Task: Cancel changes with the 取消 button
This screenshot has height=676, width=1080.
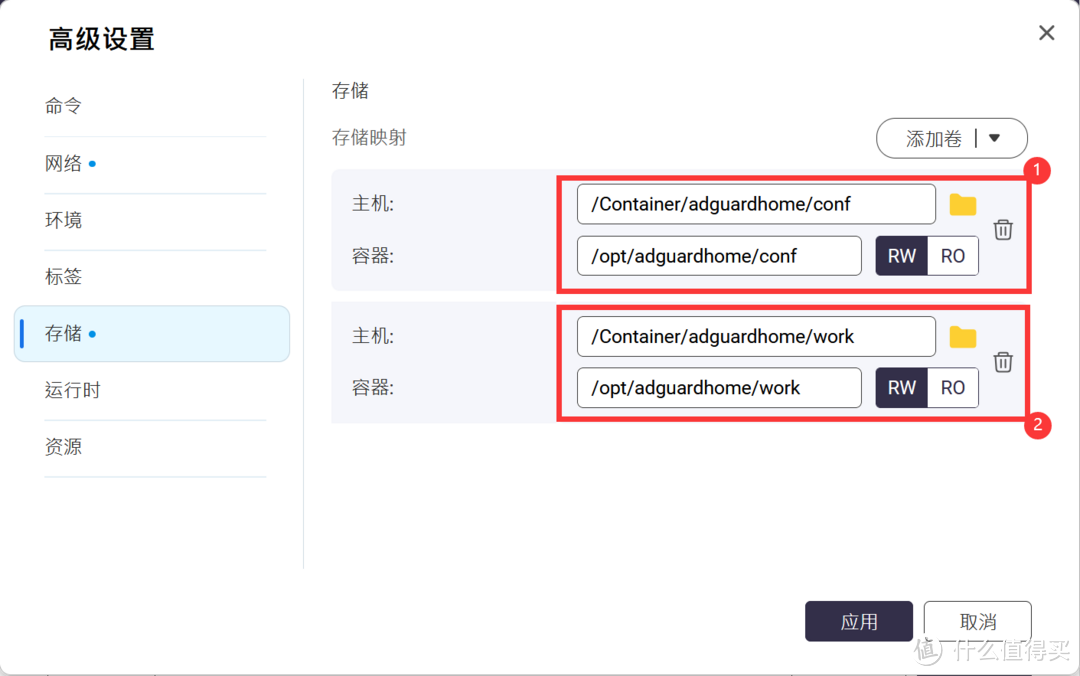Action: tap(977, 620)
